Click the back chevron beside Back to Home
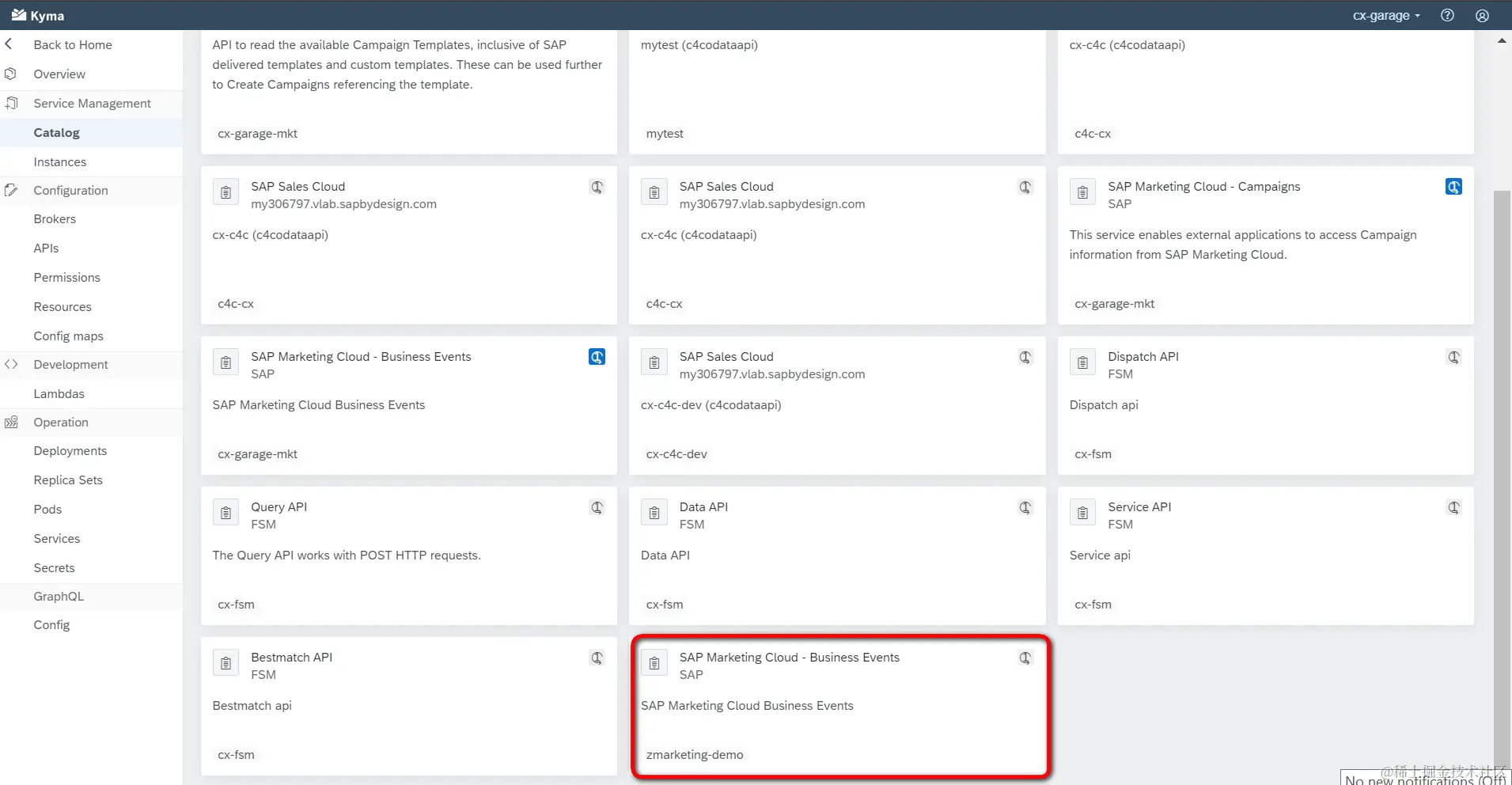Image resolution: width=1512 pixels, height=785 pixels. (x=9, y=44)
